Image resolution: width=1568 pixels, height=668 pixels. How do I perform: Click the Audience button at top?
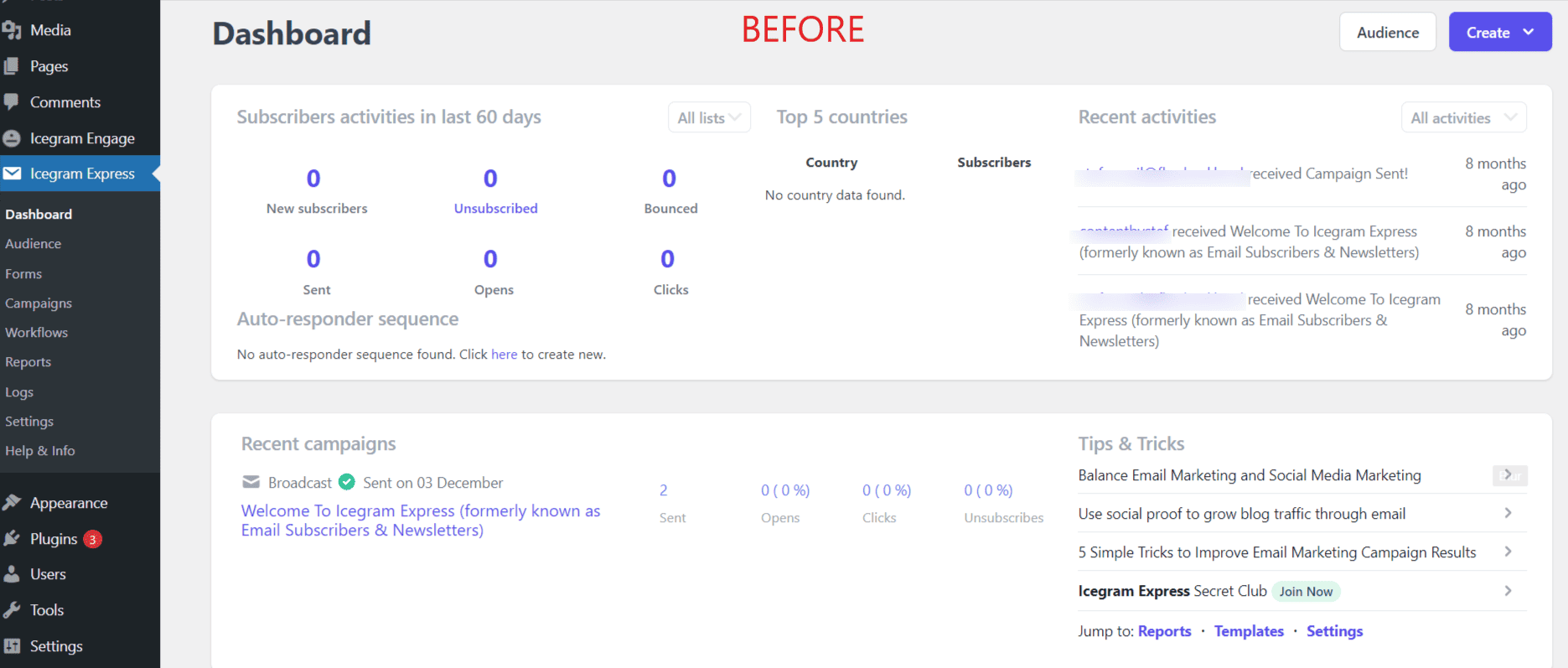point(1387,33)
